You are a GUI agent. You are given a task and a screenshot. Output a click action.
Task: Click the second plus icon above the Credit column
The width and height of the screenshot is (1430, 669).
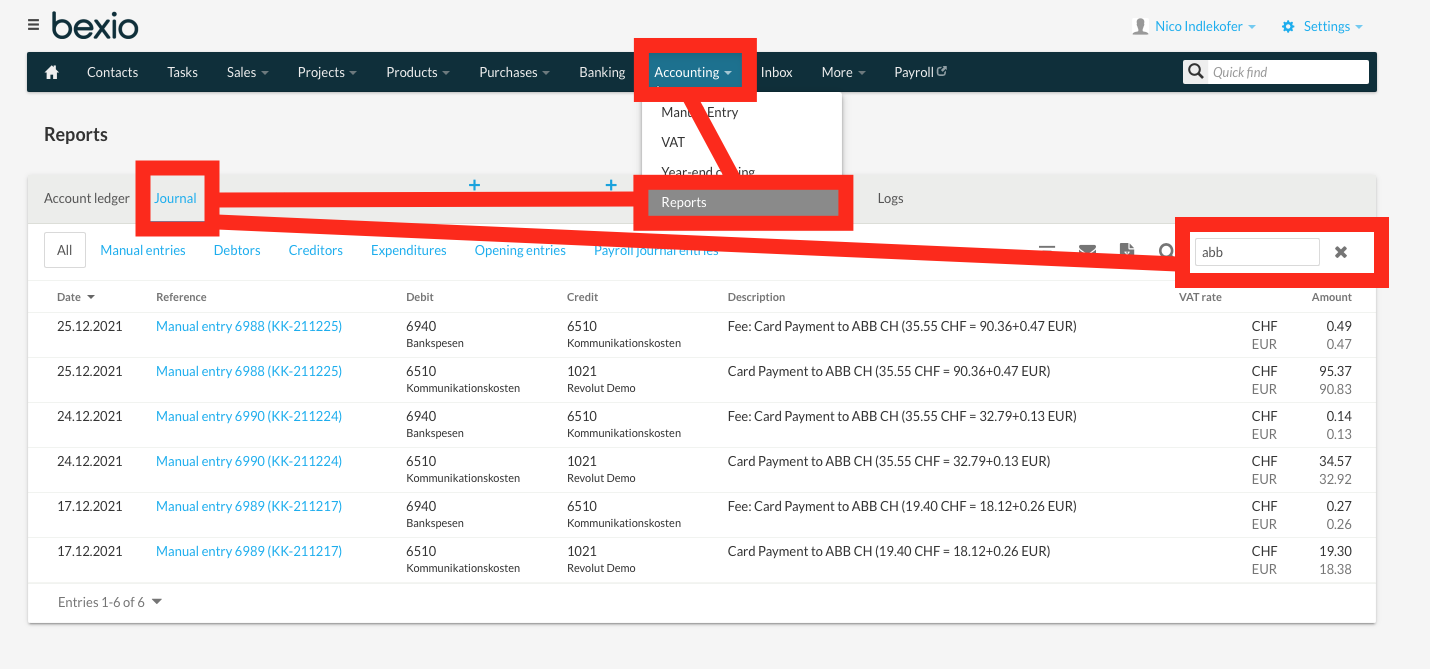coord(610,185)
